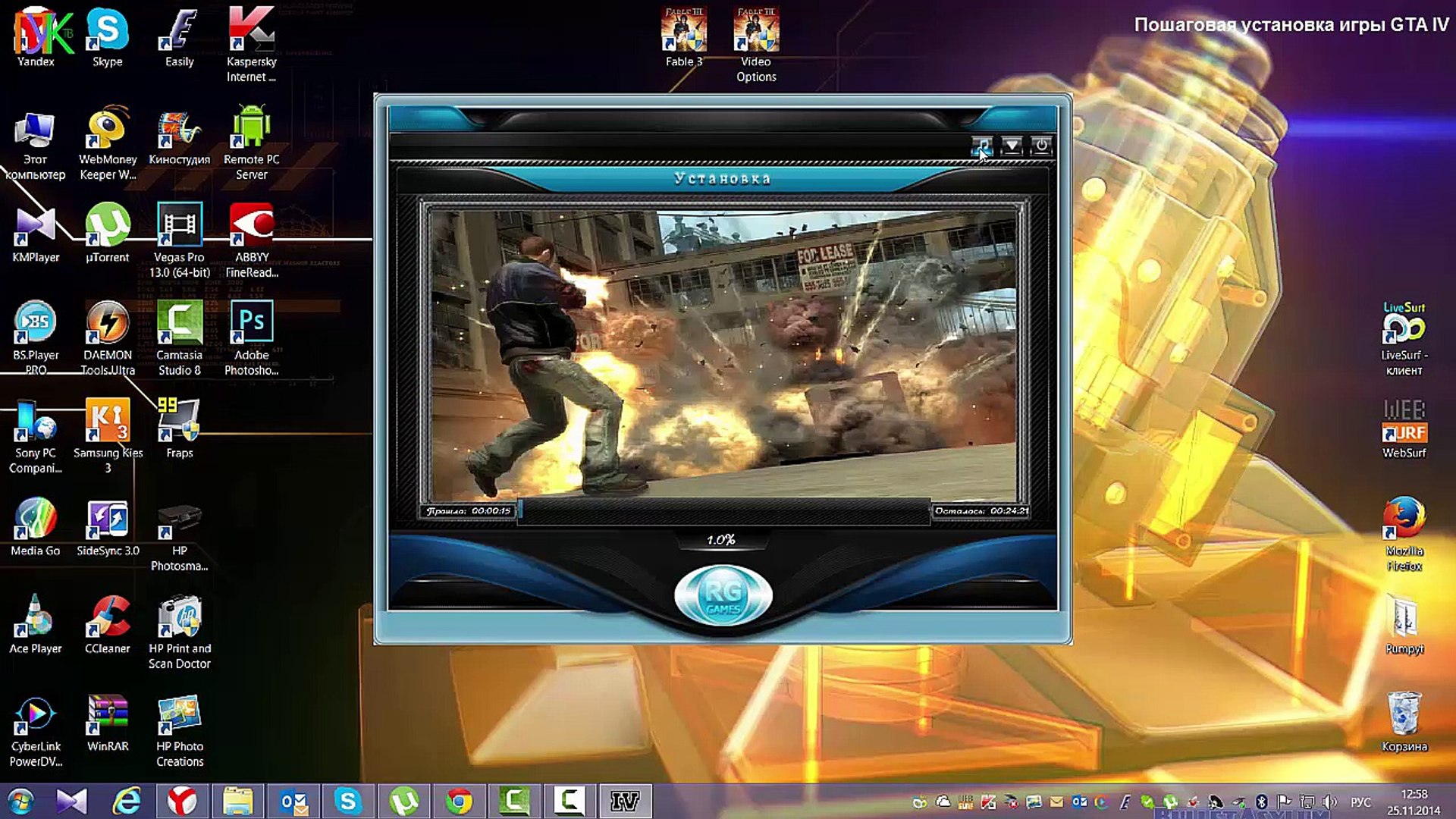Click the installer down-arrow minimize button
The image size is (1456, 819).
pyautogui.click(x=1012, y=146)
